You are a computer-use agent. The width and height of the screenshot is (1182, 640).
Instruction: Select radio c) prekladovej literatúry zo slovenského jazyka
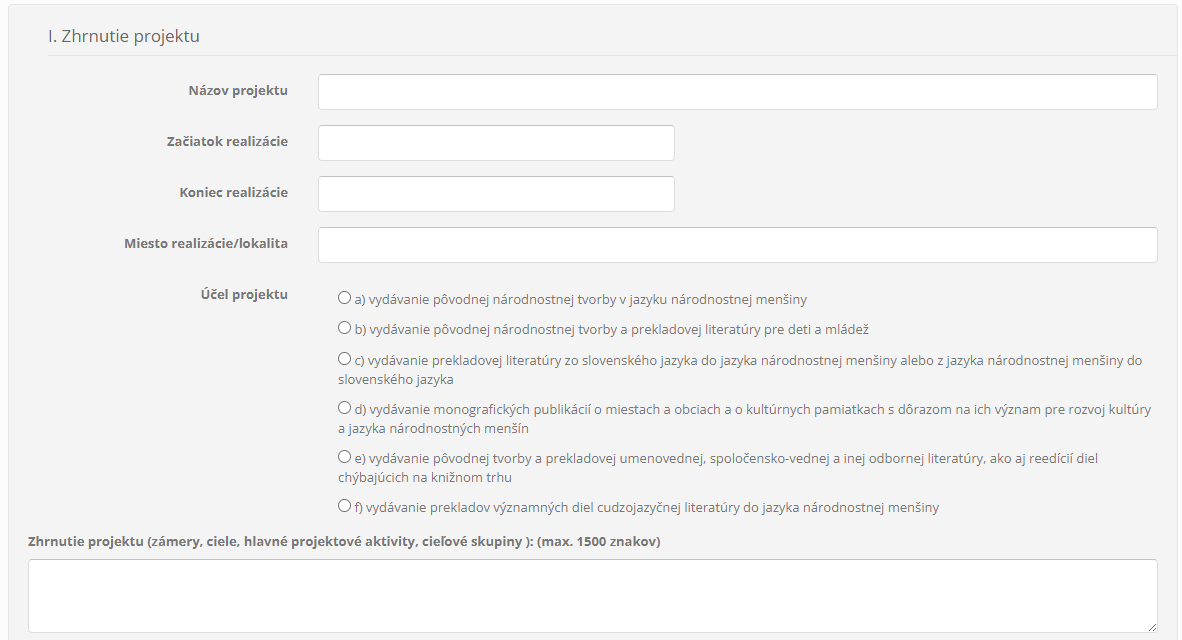(x=345, y=358)
